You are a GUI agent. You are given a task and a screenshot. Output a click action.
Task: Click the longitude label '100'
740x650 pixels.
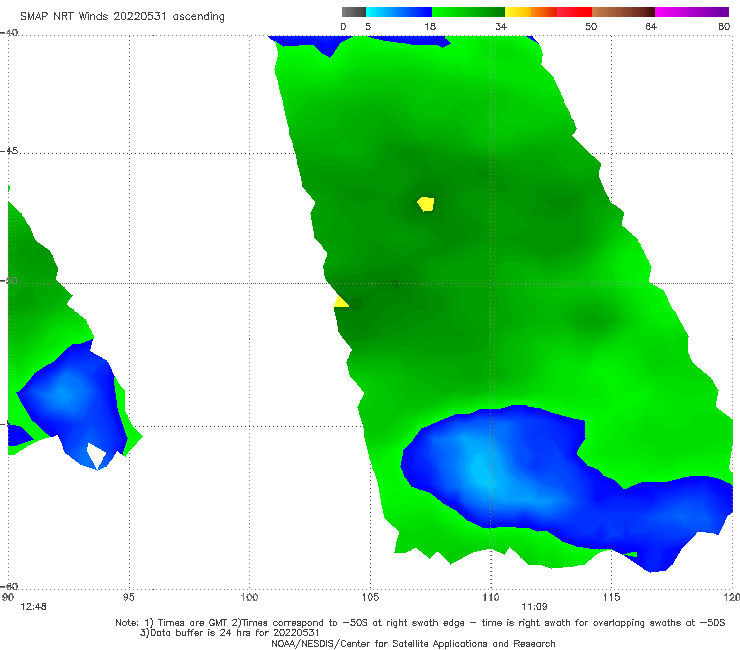coord(249,598)
